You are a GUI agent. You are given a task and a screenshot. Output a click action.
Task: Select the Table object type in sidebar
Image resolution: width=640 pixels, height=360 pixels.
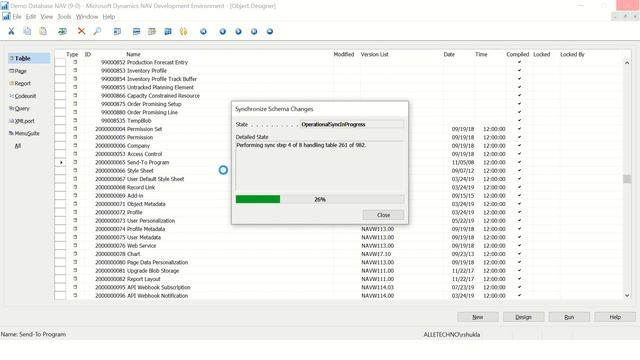pyautogui.click(x=29, y=58)
